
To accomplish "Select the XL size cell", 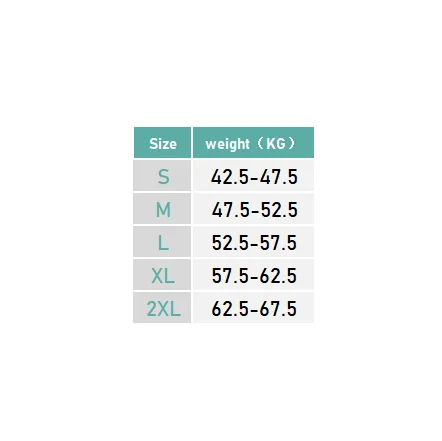I will pos(162,274).
